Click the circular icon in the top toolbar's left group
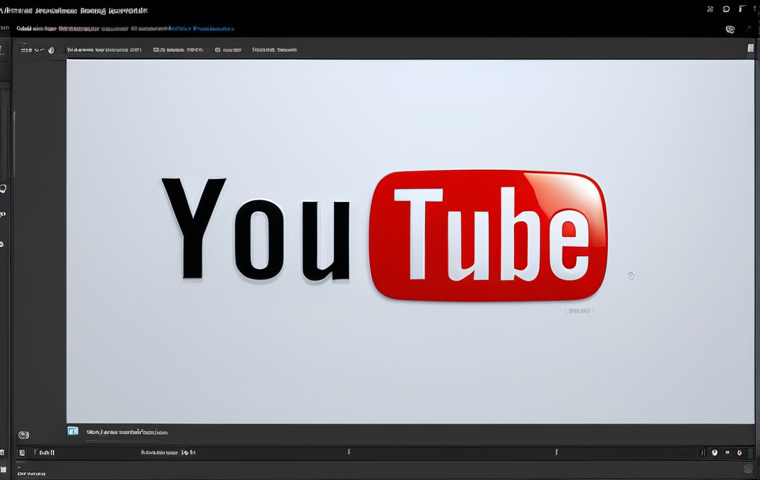The width and height of the screenshot is (760, 480). [x=51, y=50]
